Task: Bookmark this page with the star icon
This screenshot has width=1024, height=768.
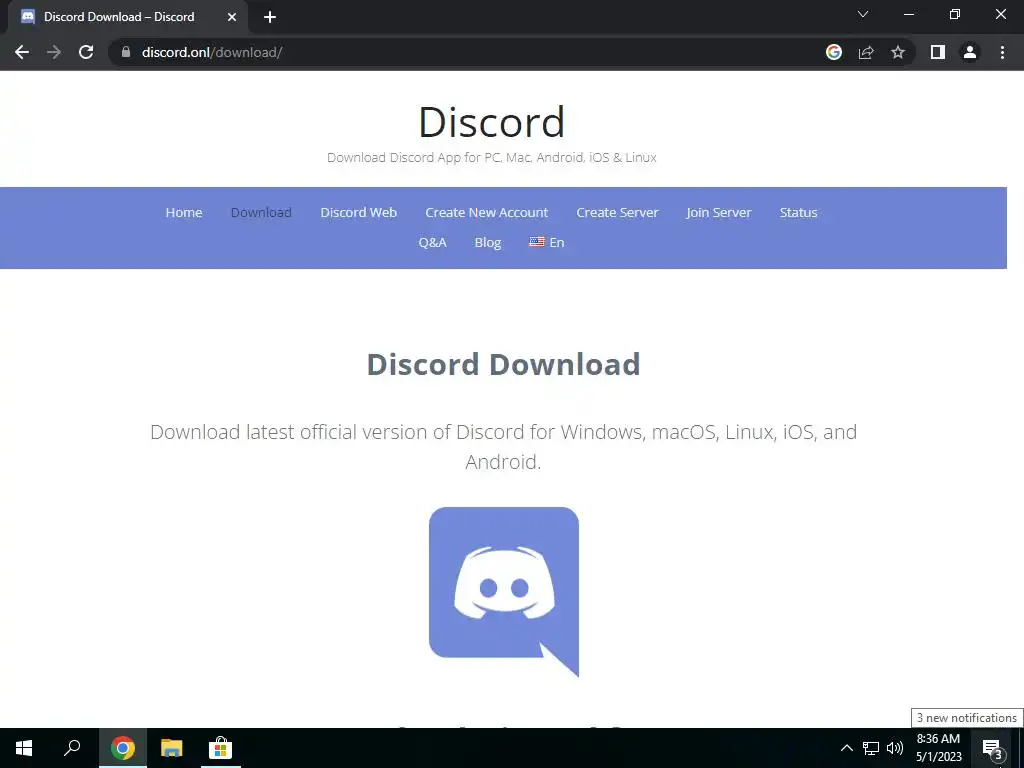Action: tap(898, 52)
